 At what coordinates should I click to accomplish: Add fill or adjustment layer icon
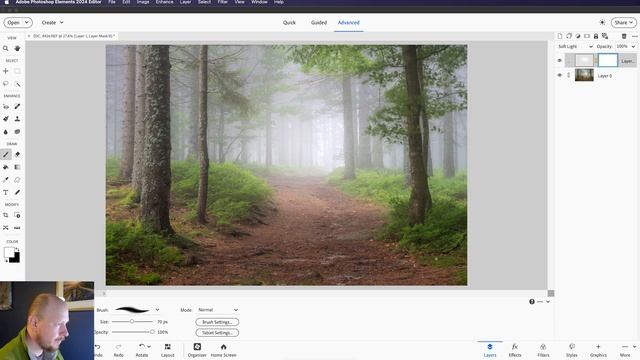coord(578,36)
